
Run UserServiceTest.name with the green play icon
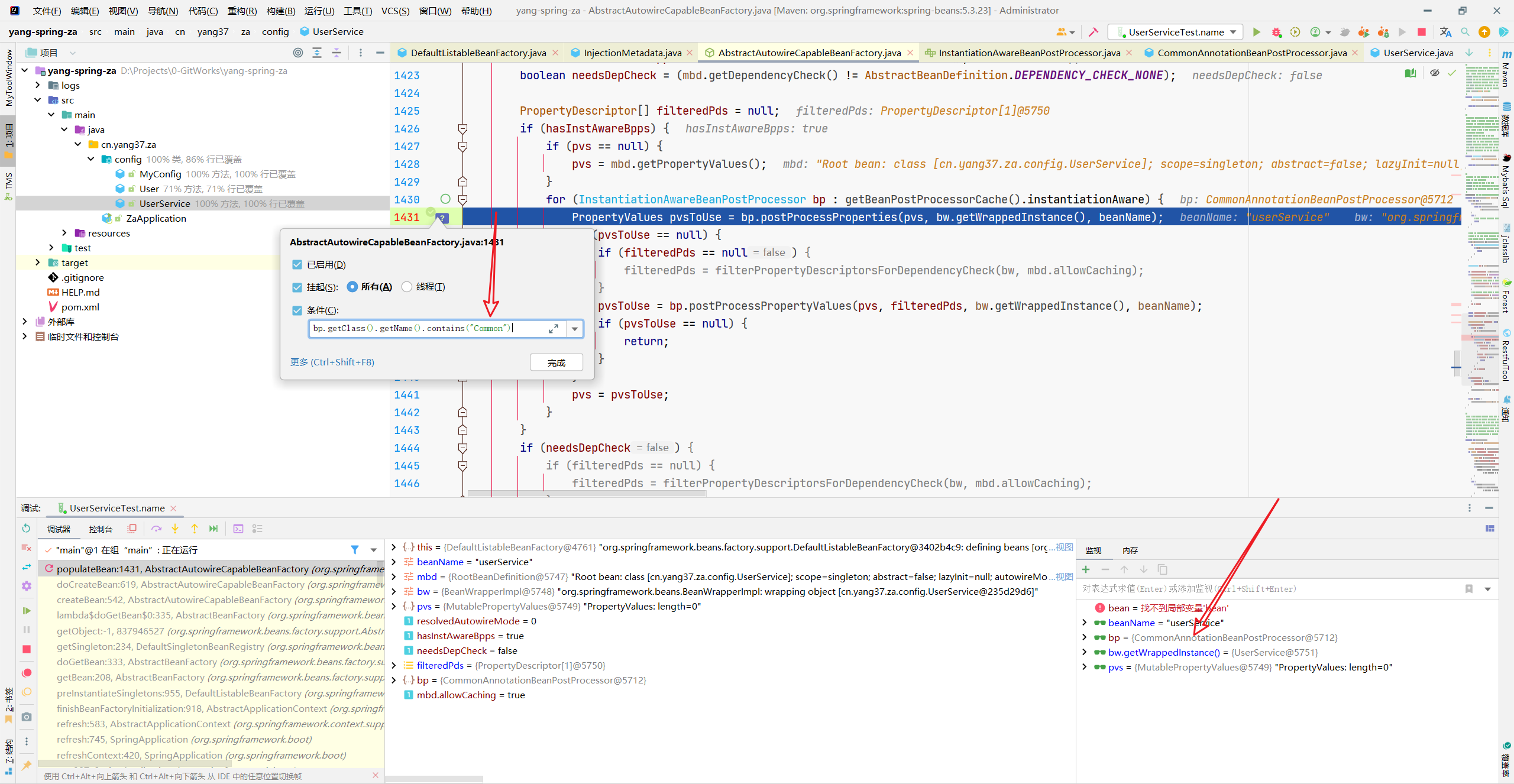(x=1256, y=32)
